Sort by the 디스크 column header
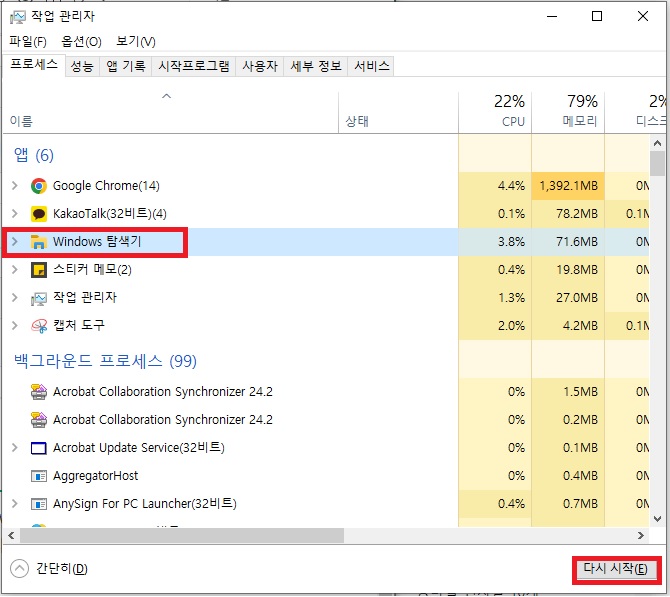 coord(636,113)
